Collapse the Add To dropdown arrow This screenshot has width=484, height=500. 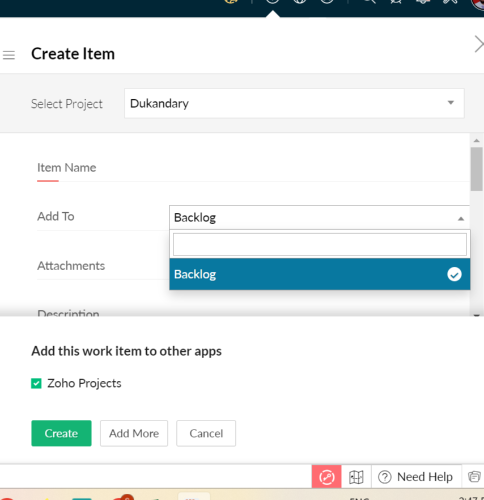tap(461, 219)
